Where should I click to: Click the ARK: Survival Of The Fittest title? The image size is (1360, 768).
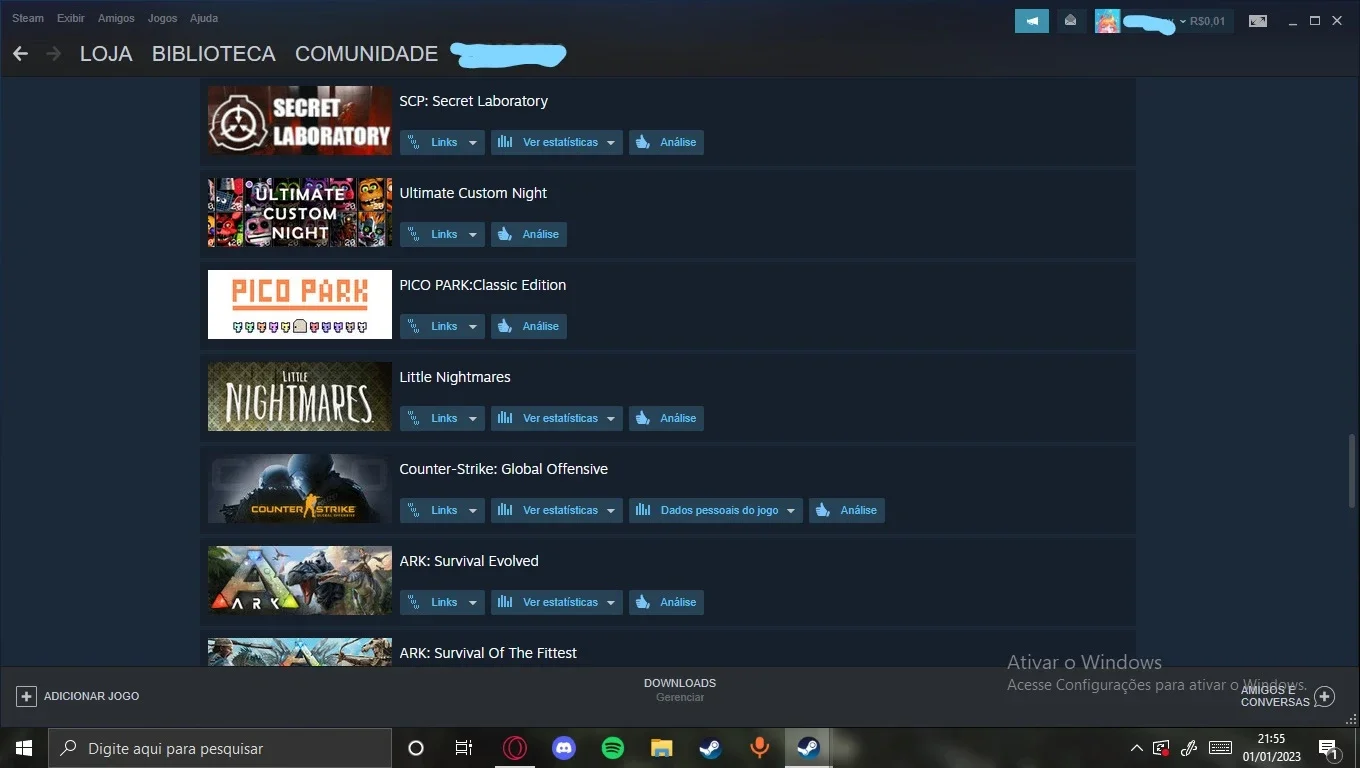pos(488,653)
